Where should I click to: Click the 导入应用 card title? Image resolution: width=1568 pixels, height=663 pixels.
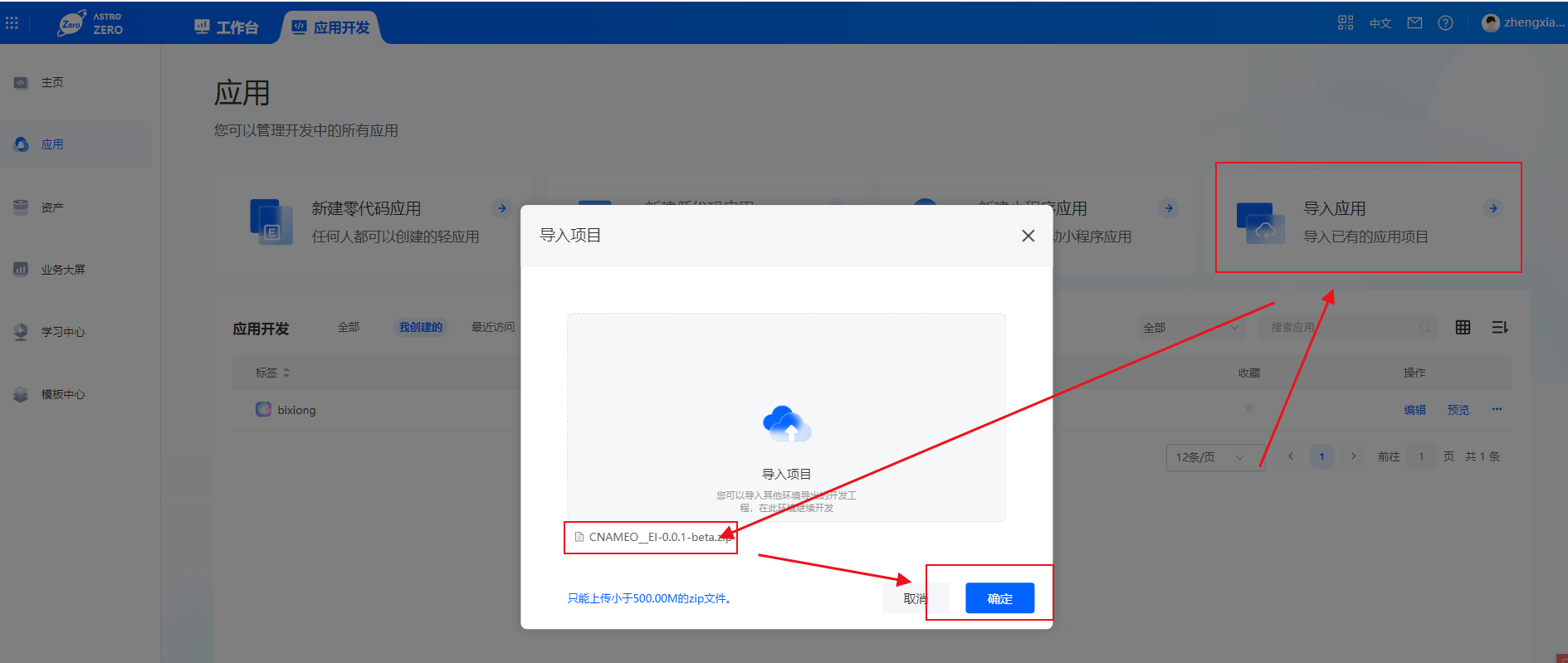[x=1334, y=208]
